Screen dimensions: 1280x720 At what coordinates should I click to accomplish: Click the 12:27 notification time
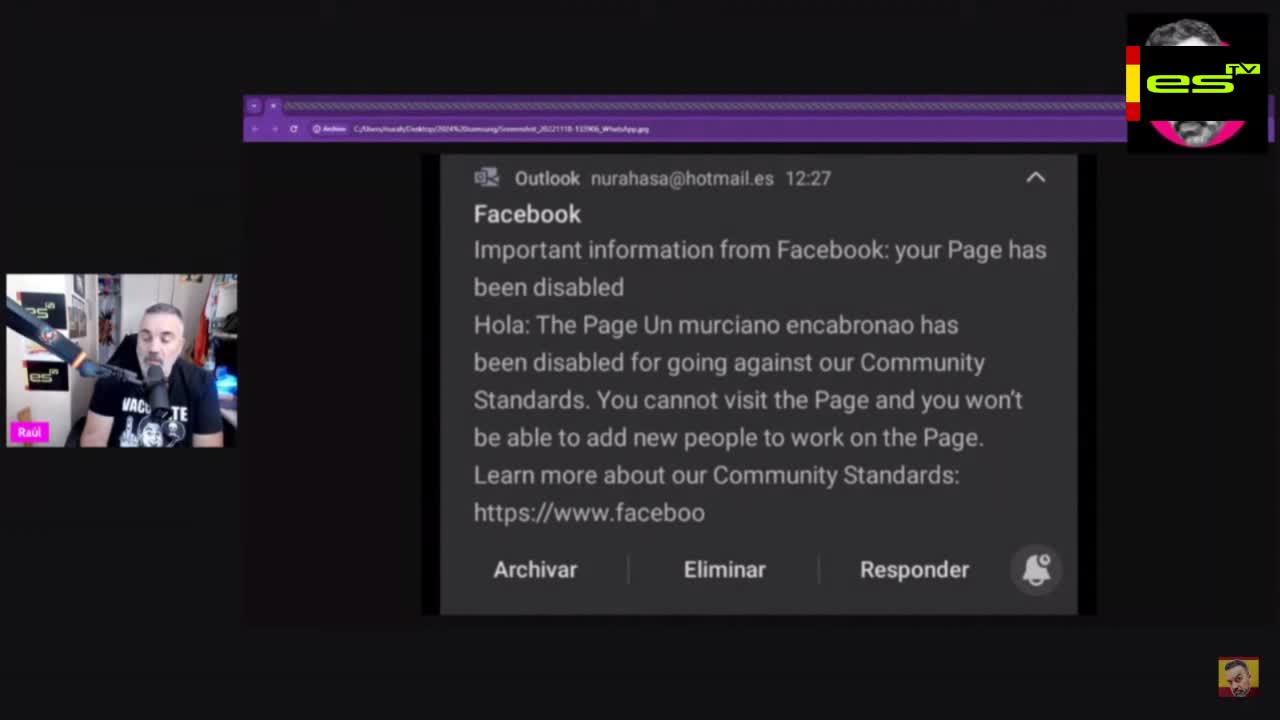pos(808,178)
